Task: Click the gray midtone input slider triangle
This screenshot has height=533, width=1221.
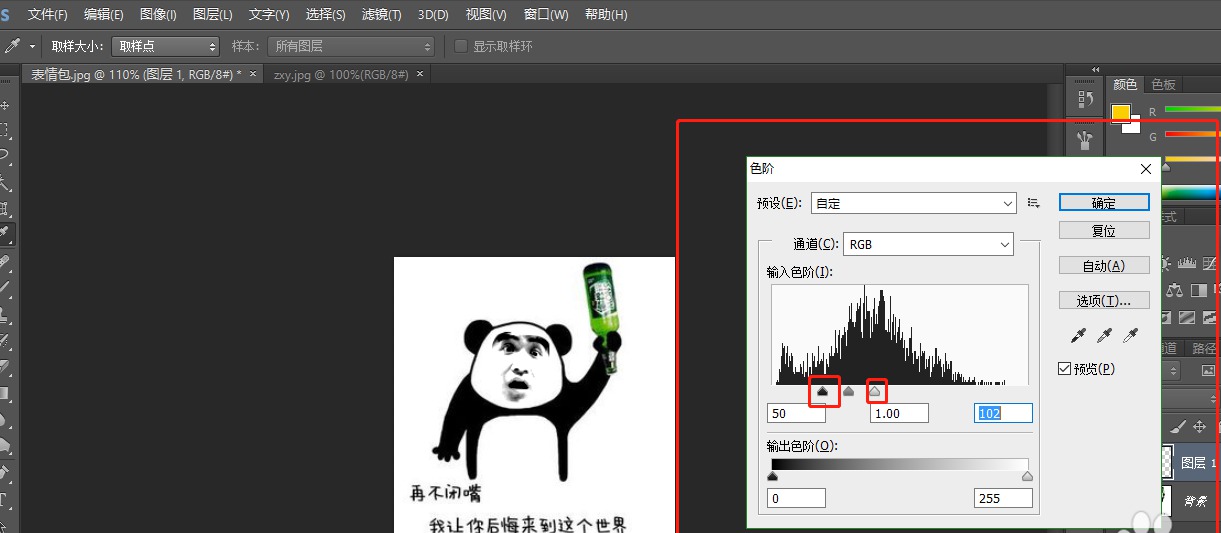Action: click(849, 392)
